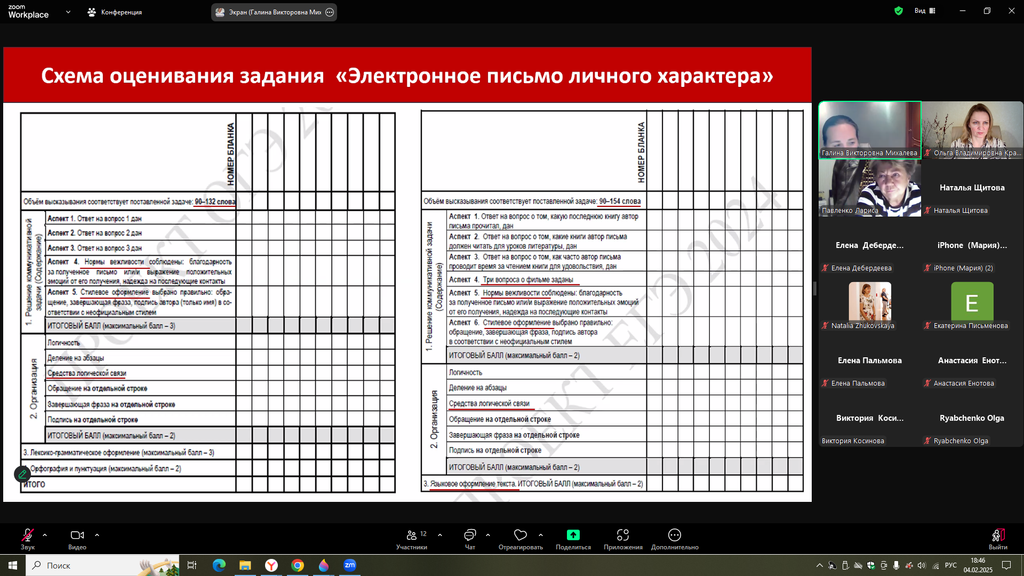Select Галина Викторовна Михалева's video thumbnail
Screen dimensions: 1024x576
tap(870, 130)
